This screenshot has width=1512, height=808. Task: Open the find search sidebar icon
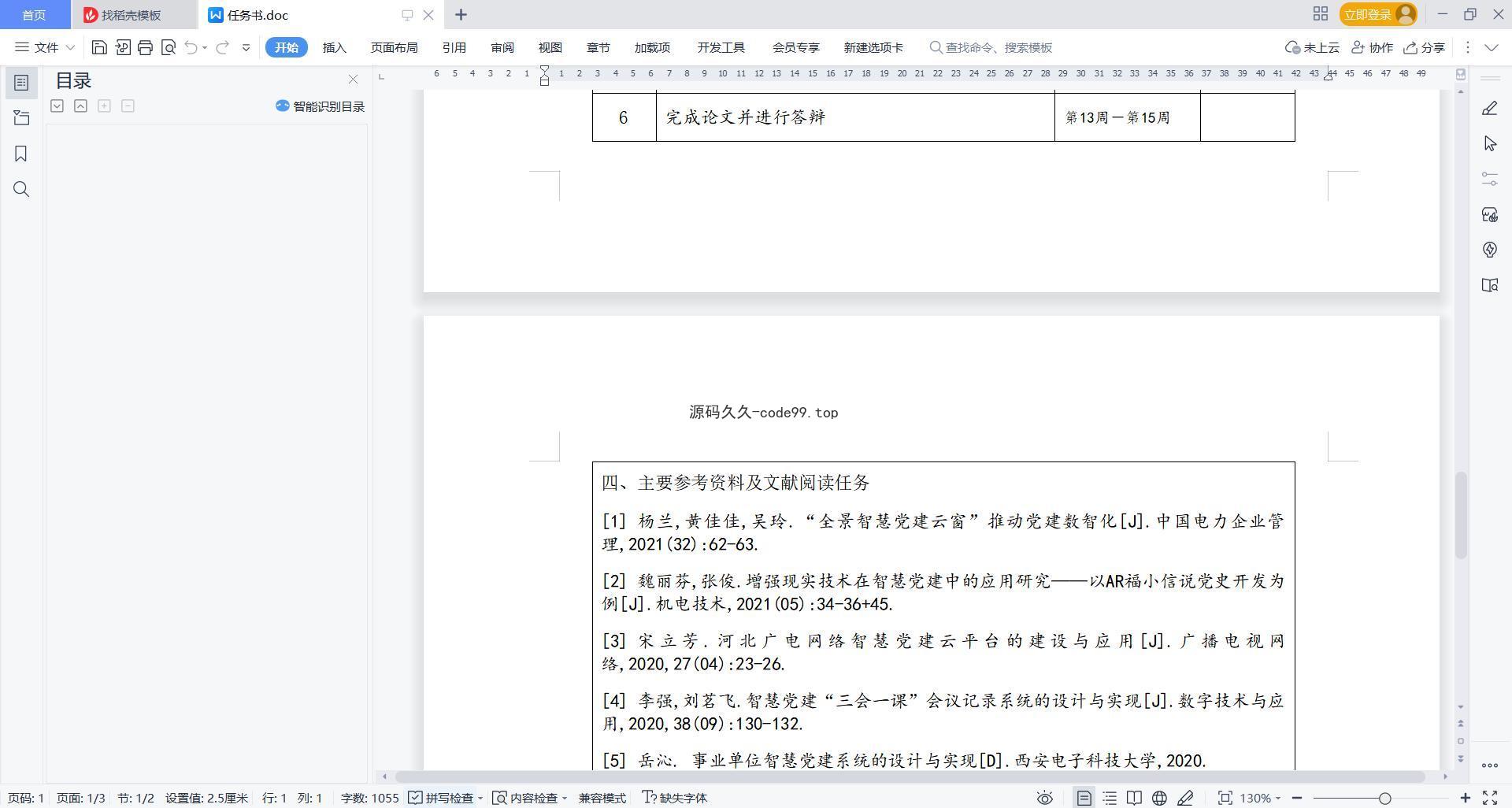(21, 189)
